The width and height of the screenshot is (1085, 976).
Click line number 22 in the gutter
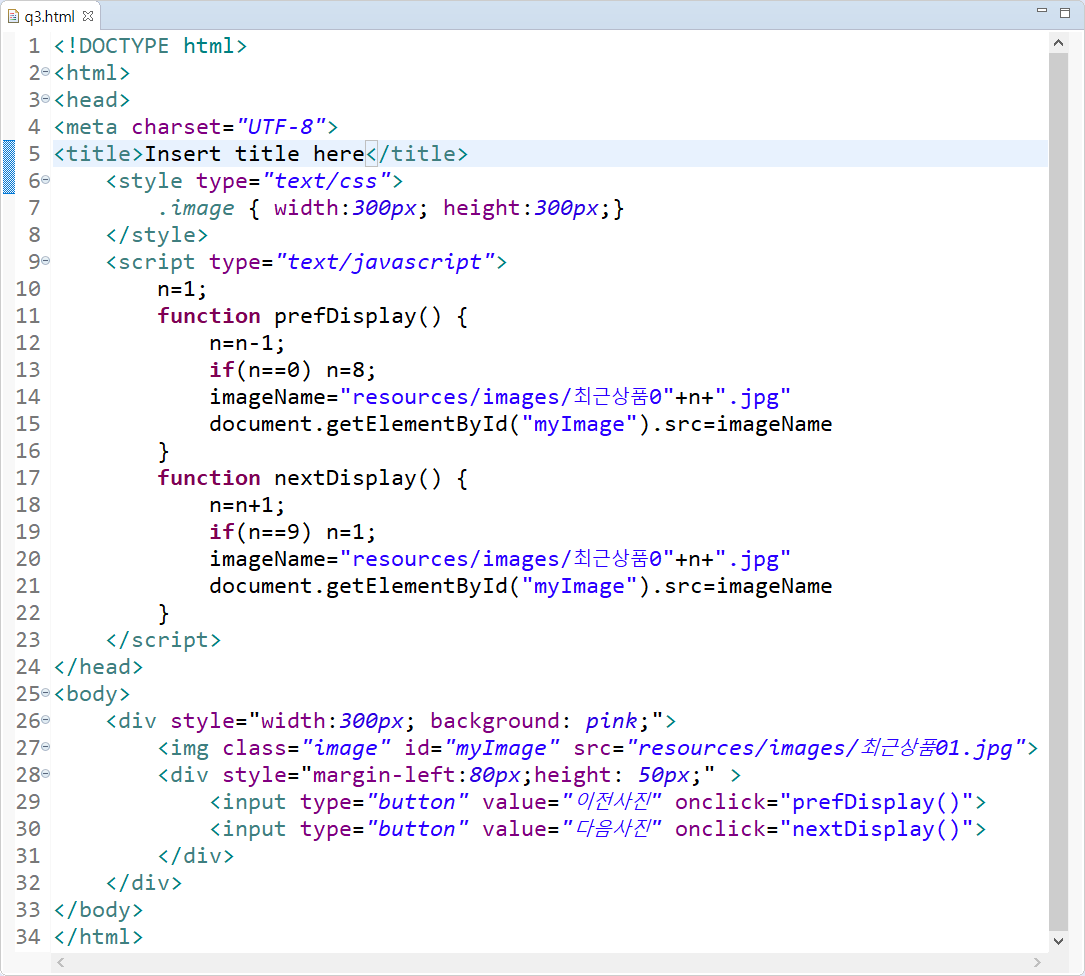pos(28,613)
